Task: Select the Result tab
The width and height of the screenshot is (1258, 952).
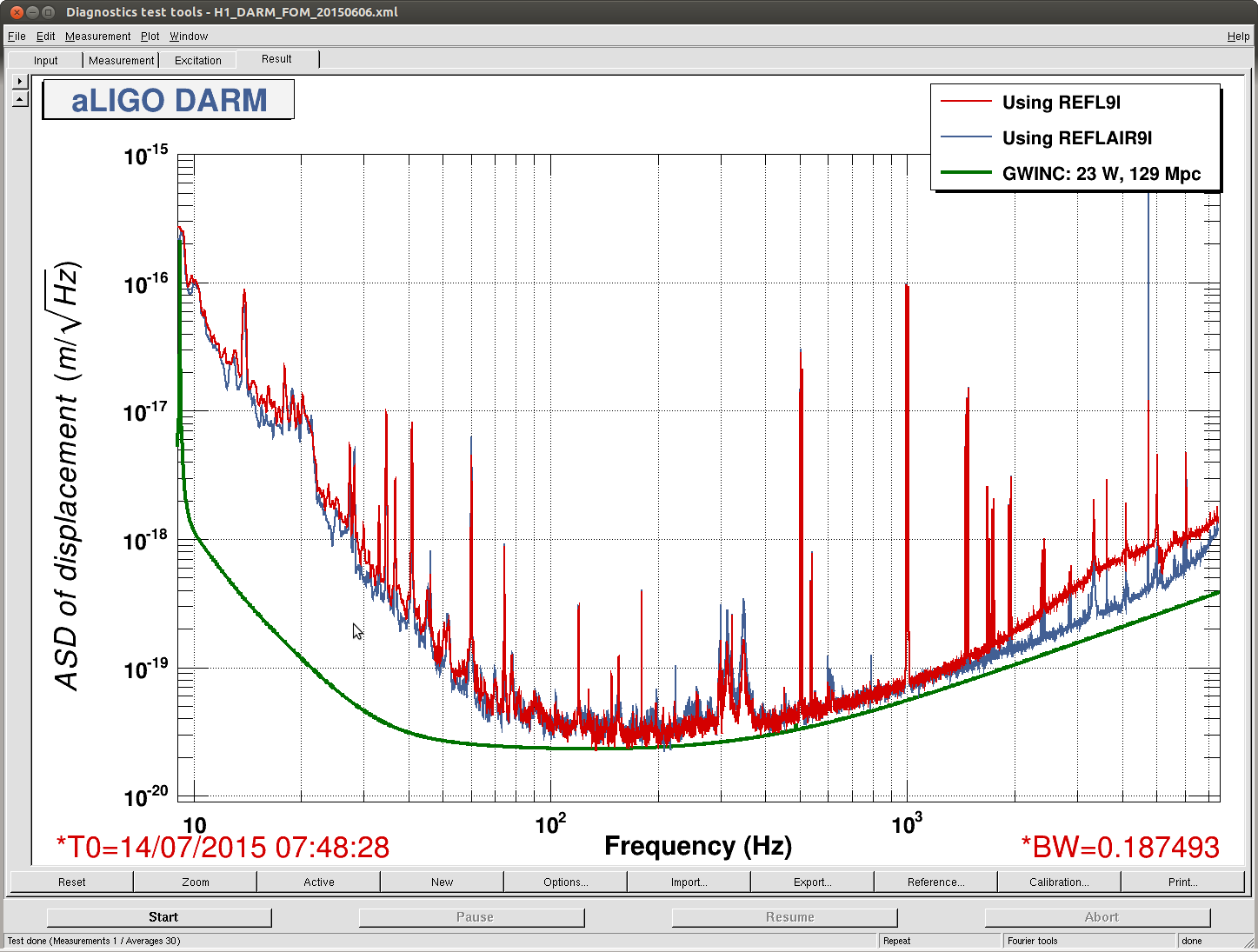Action: [276, 59]
